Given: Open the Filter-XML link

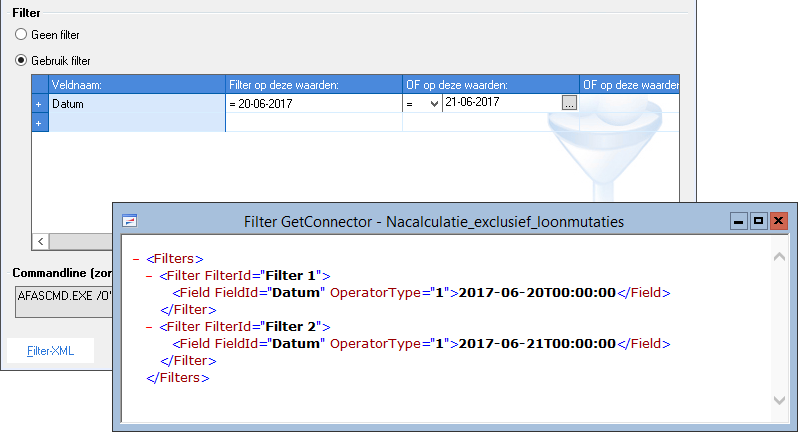Looking at the screenshot, I should [50, 351].
